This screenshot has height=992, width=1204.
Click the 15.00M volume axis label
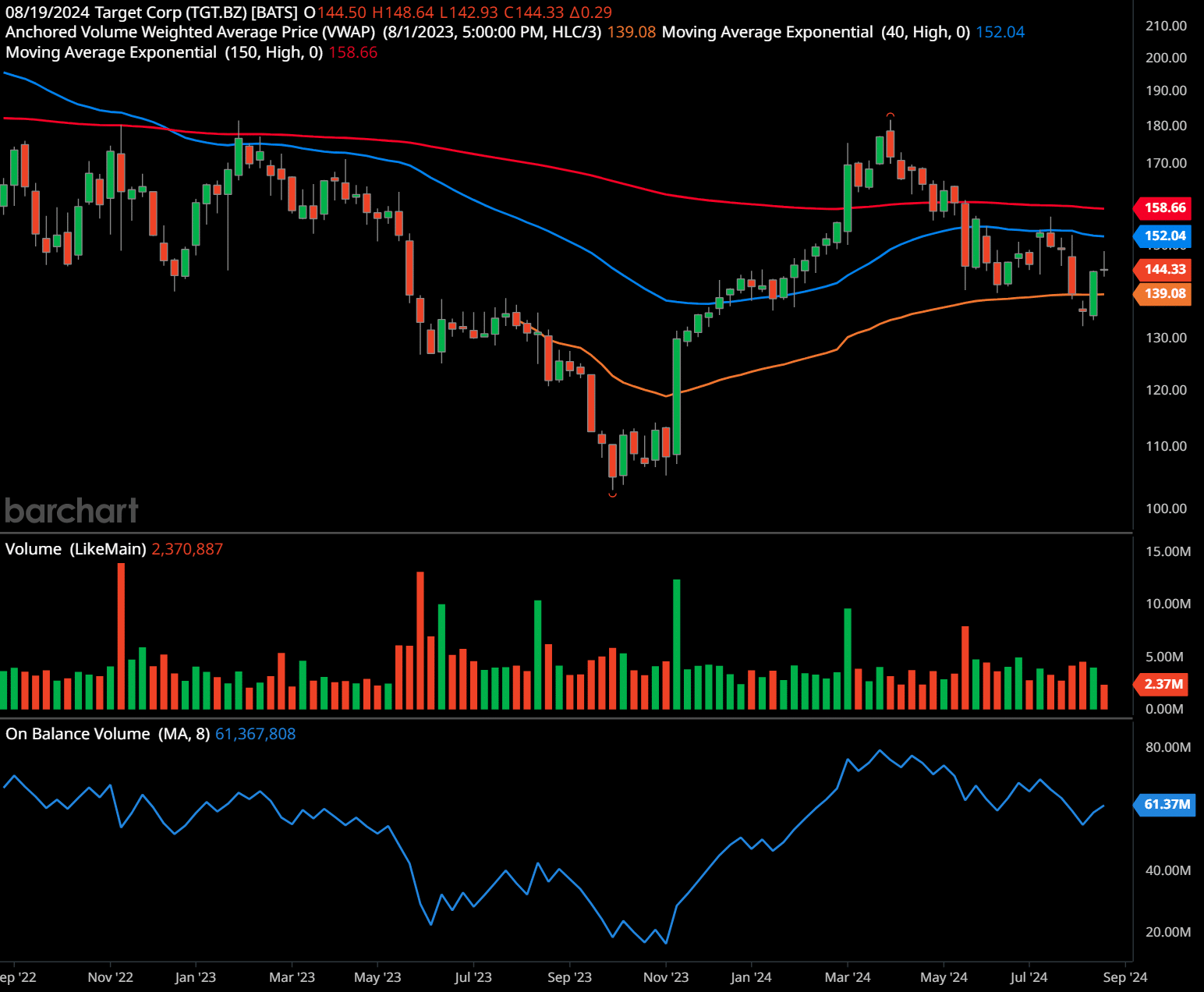pos(1168,551)
